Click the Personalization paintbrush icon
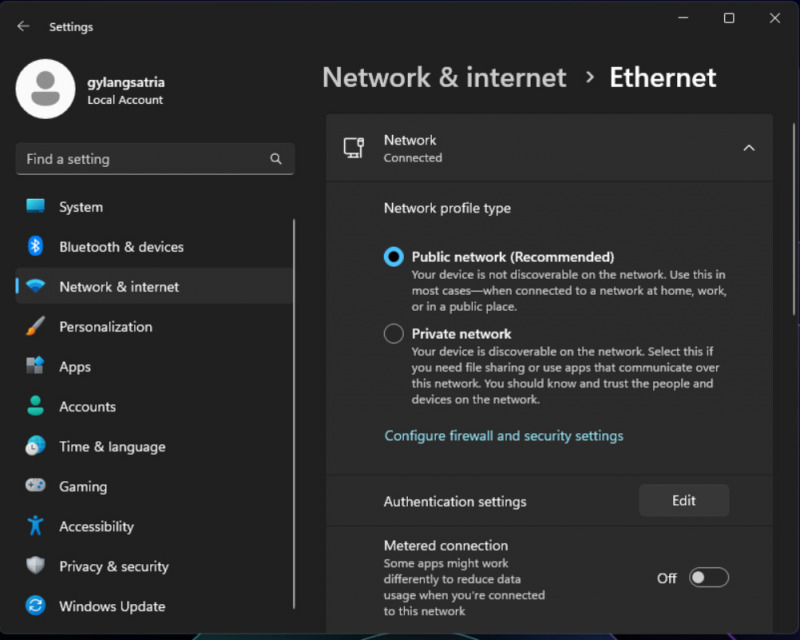800x640 pixels. tap(35, 326)
